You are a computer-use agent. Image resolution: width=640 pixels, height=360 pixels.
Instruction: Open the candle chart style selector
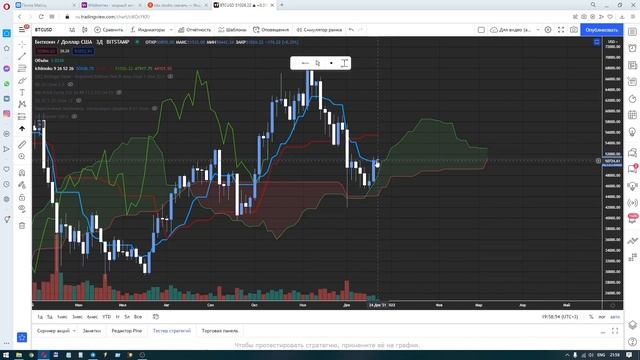[84, 30]
